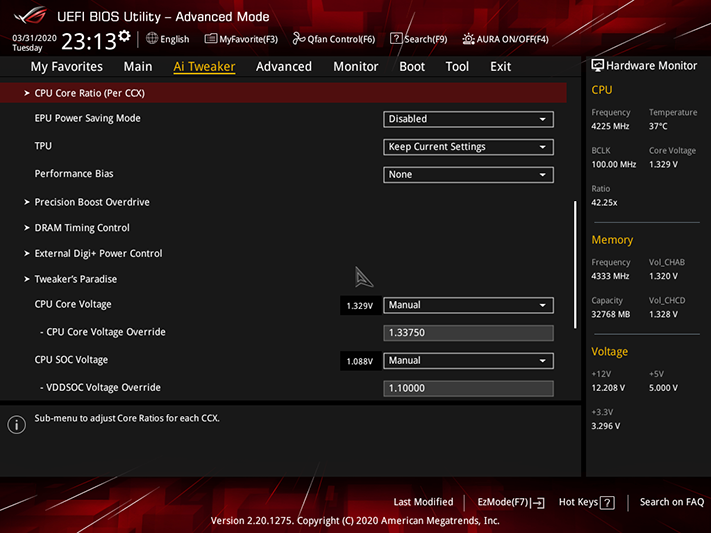
Task: Switch to the Advanced tab
Action: pos(284,67)
